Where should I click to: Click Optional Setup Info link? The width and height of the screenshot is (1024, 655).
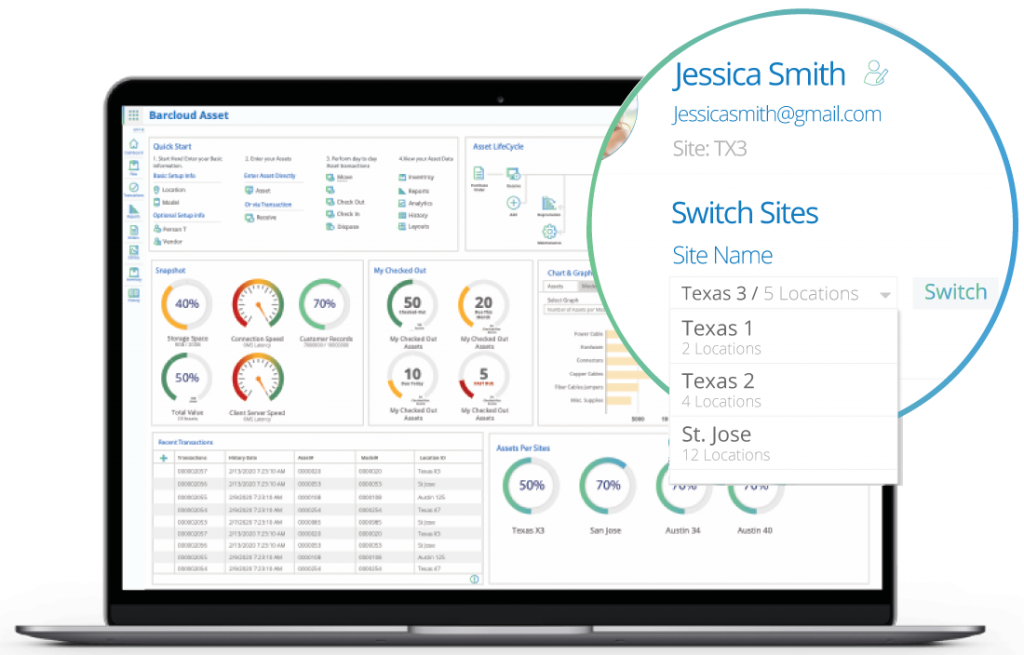179,215
